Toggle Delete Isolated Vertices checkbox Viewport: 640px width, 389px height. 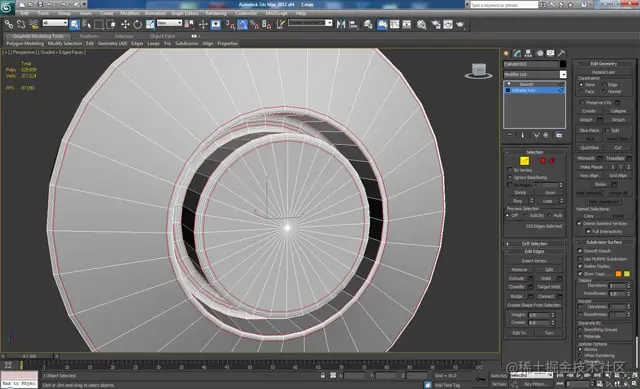click(579, 224)
